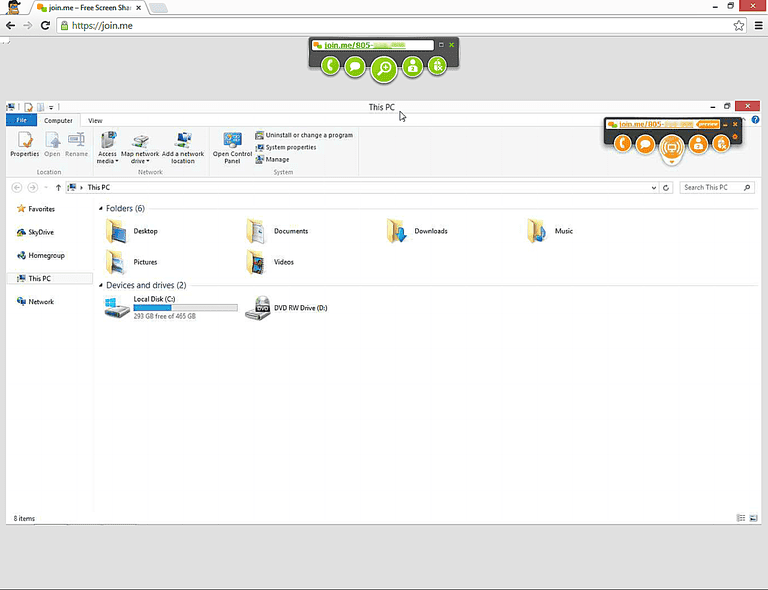This screenshot has height=590, width=768.
Task: Select the Local Disk (C:) drive
Action: click(x=170, y=307)
